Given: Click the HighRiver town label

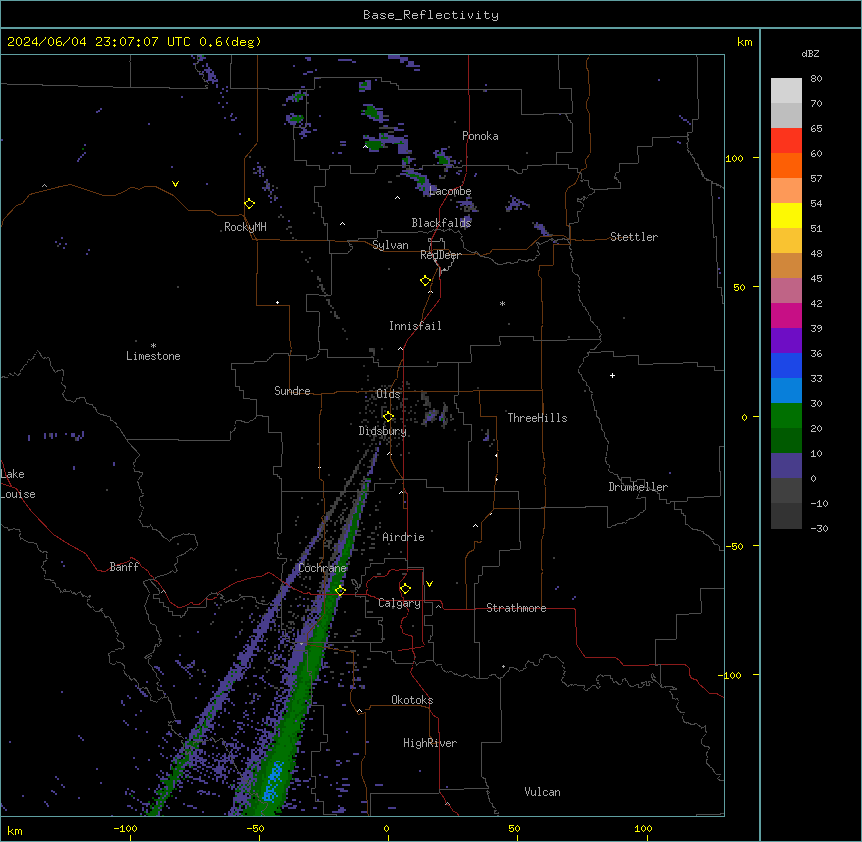Looking at the screenshot, I should tap(430, 743).
